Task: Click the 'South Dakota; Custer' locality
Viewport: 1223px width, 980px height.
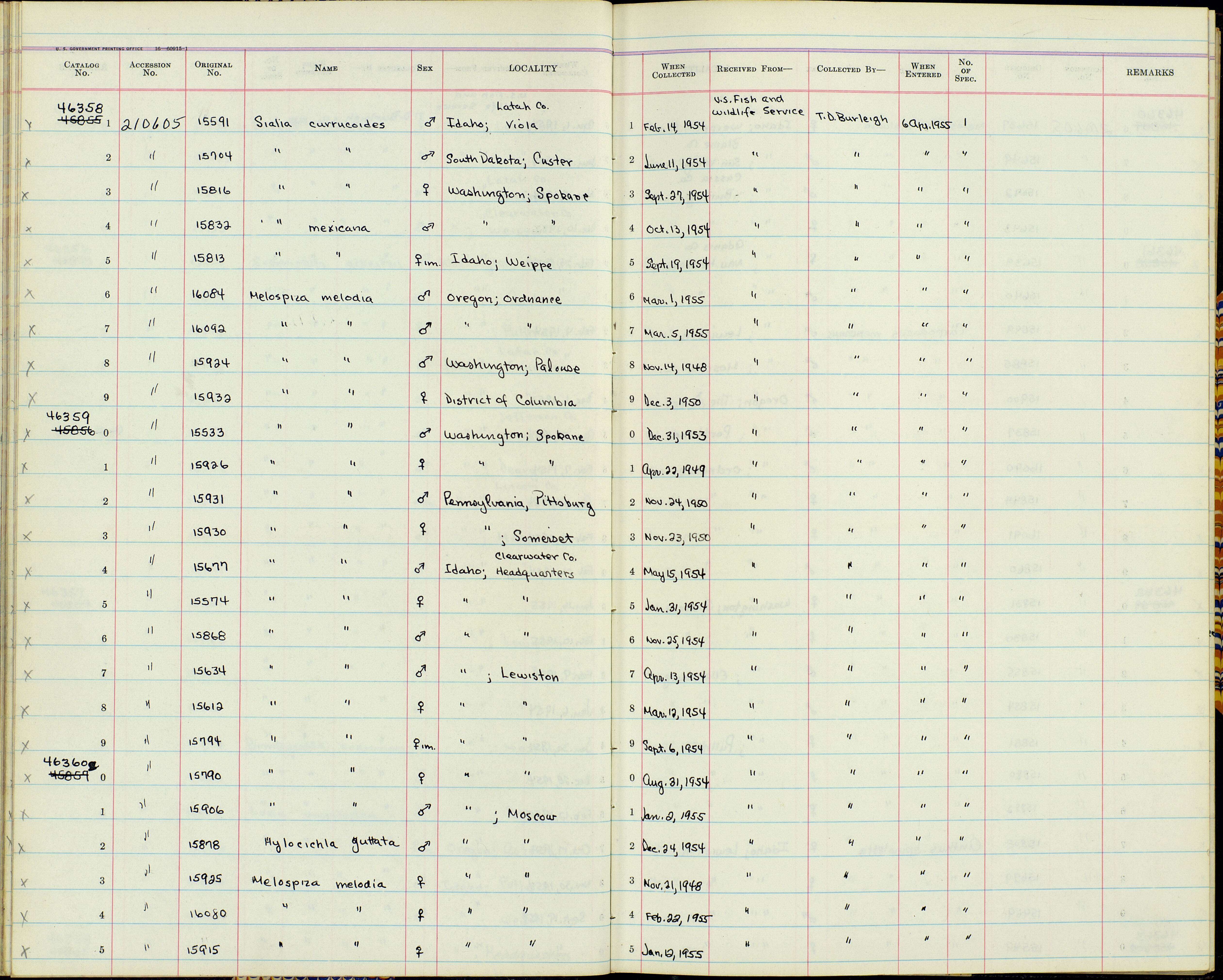Action: coord(509,160)
